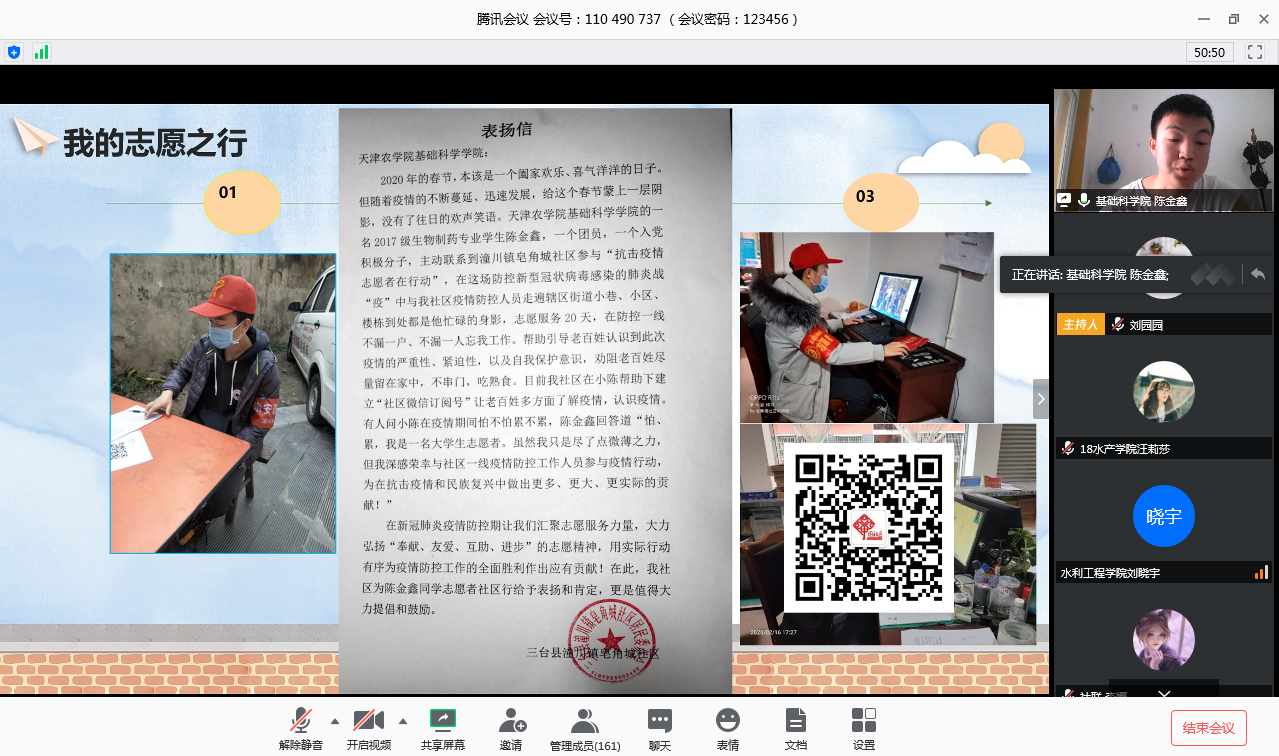
Task: Click the blue security shield icon
Action: (14, 52)
